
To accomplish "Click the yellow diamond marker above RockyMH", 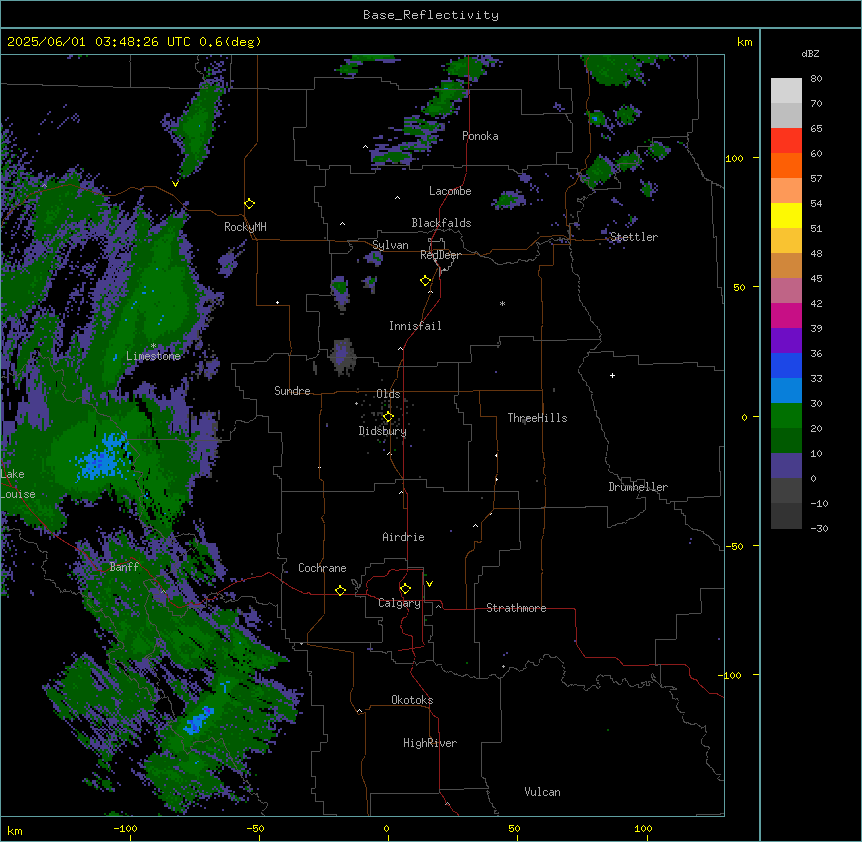I will [x=250, y=204].
